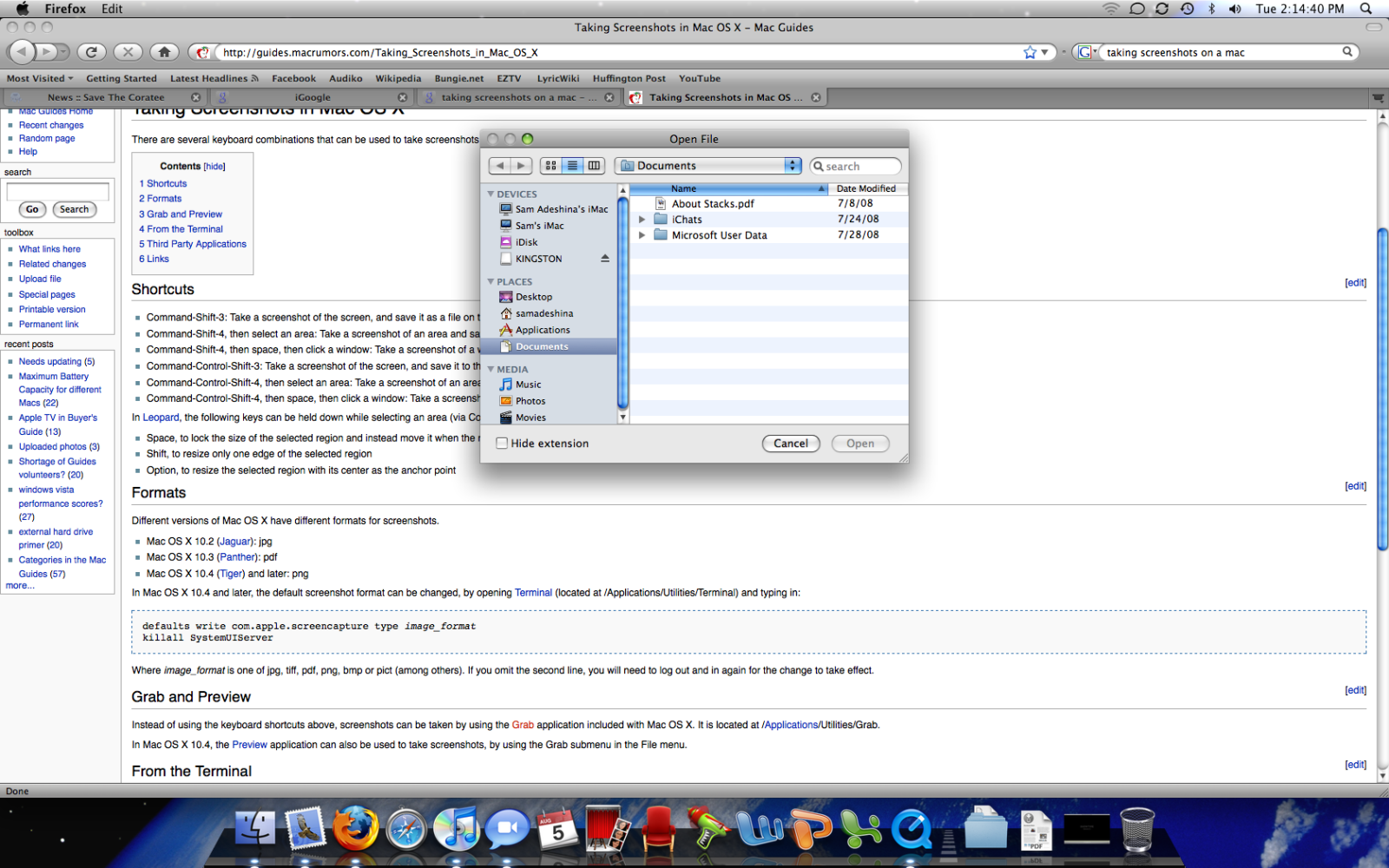Switch to the News :: Save The Coratee tab

point(105,97)
